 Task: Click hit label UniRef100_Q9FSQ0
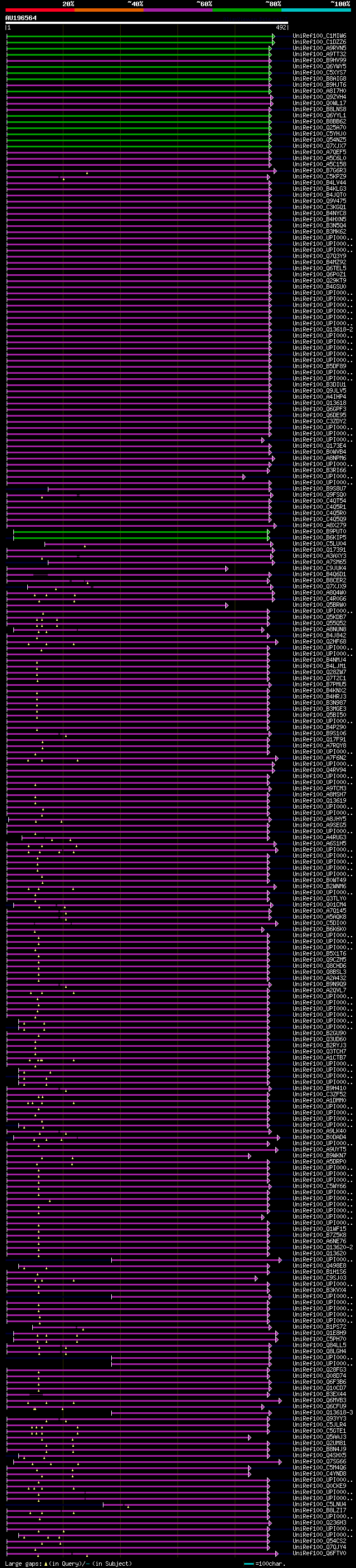pos(319,495)
